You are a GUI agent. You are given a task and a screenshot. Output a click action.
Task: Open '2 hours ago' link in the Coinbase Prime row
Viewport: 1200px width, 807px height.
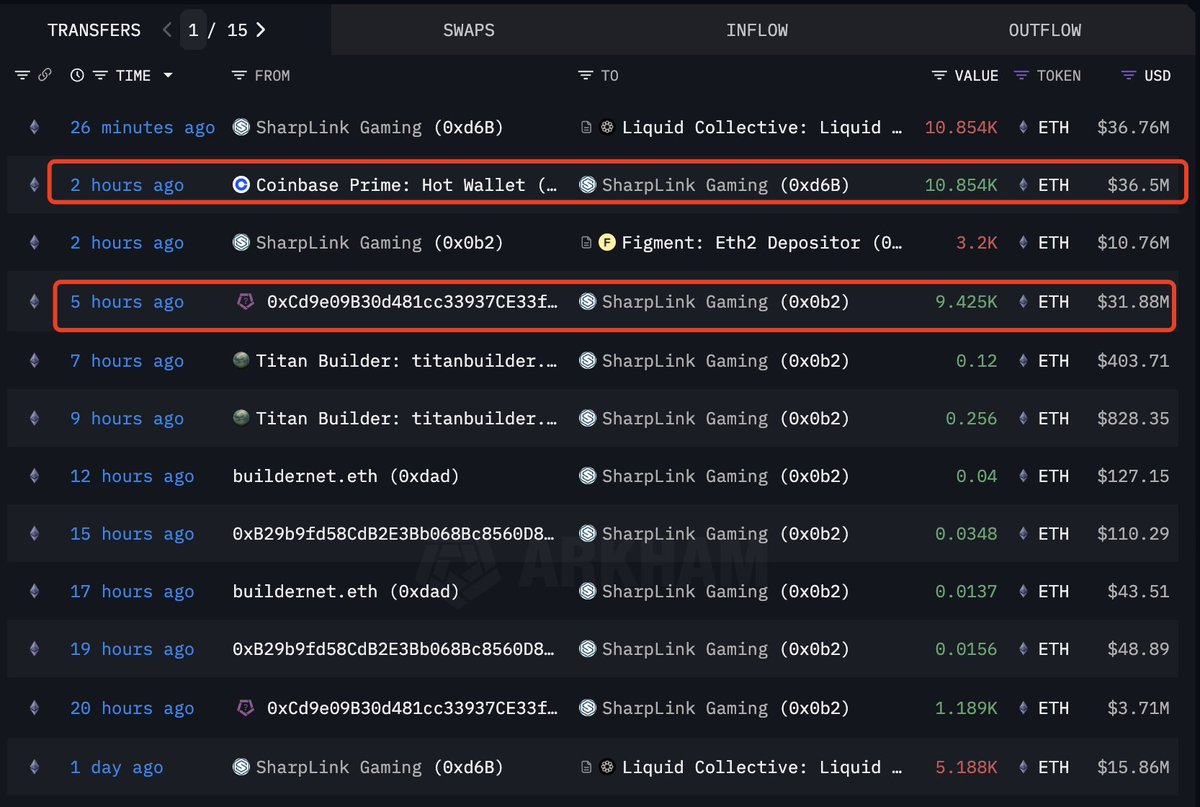pyautogui.click(x=127, y=185)
